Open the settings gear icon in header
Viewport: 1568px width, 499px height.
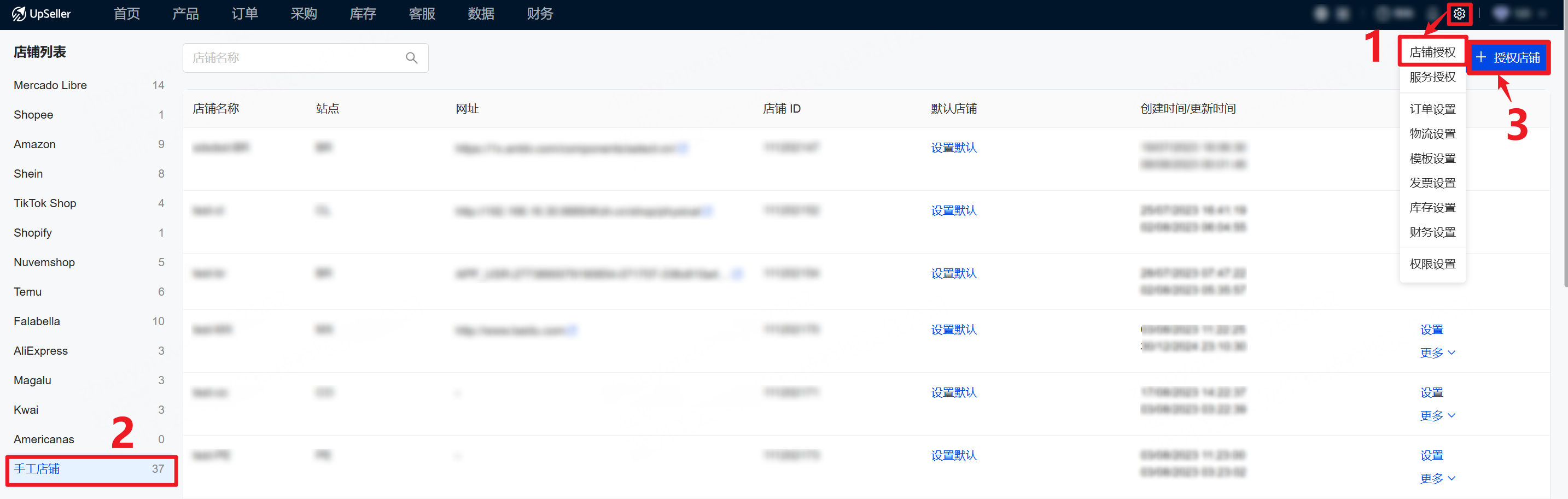point(1459,14)
